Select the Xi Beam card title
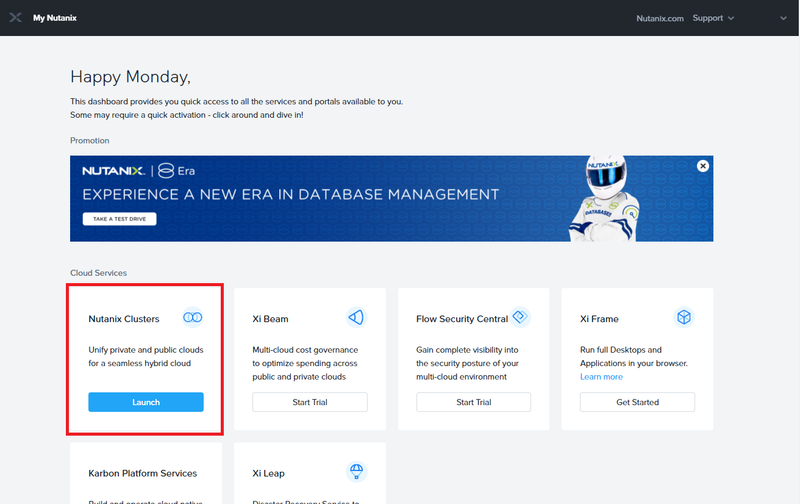Viewport: 800px width, 504px height. (x=270, y=319)
